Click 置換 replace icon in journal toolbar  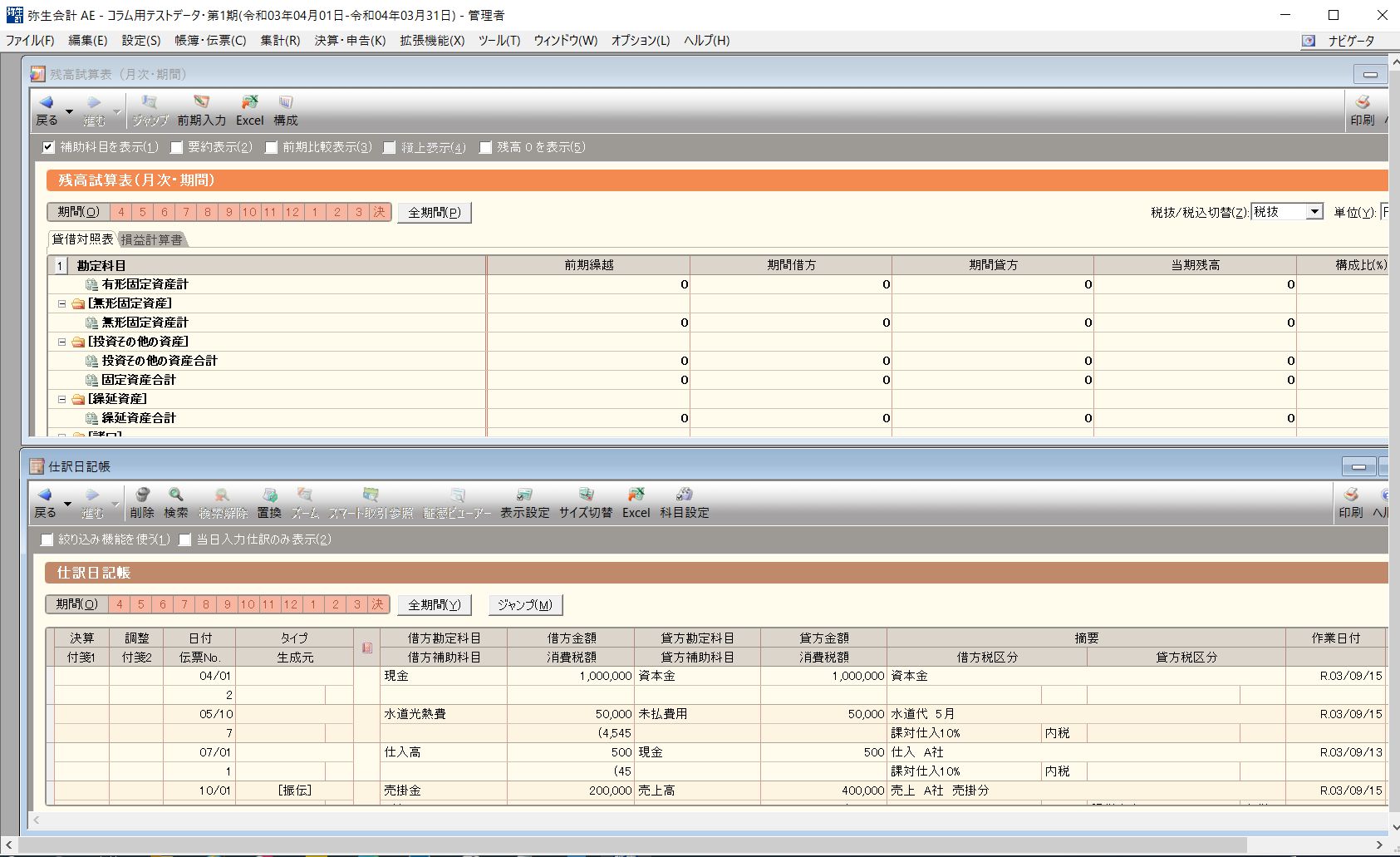coord(269,503)
